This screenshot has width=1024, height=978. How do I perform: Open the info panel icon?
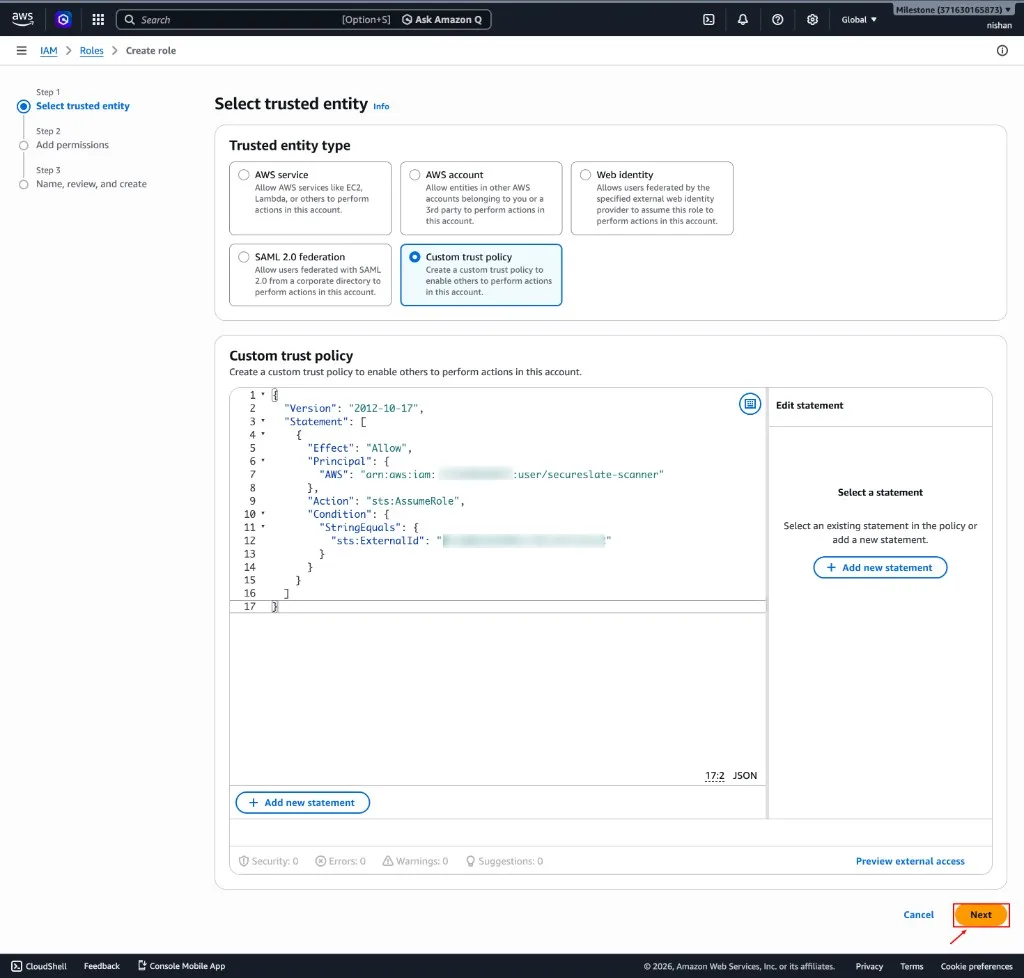click(x=1002, y=50)
